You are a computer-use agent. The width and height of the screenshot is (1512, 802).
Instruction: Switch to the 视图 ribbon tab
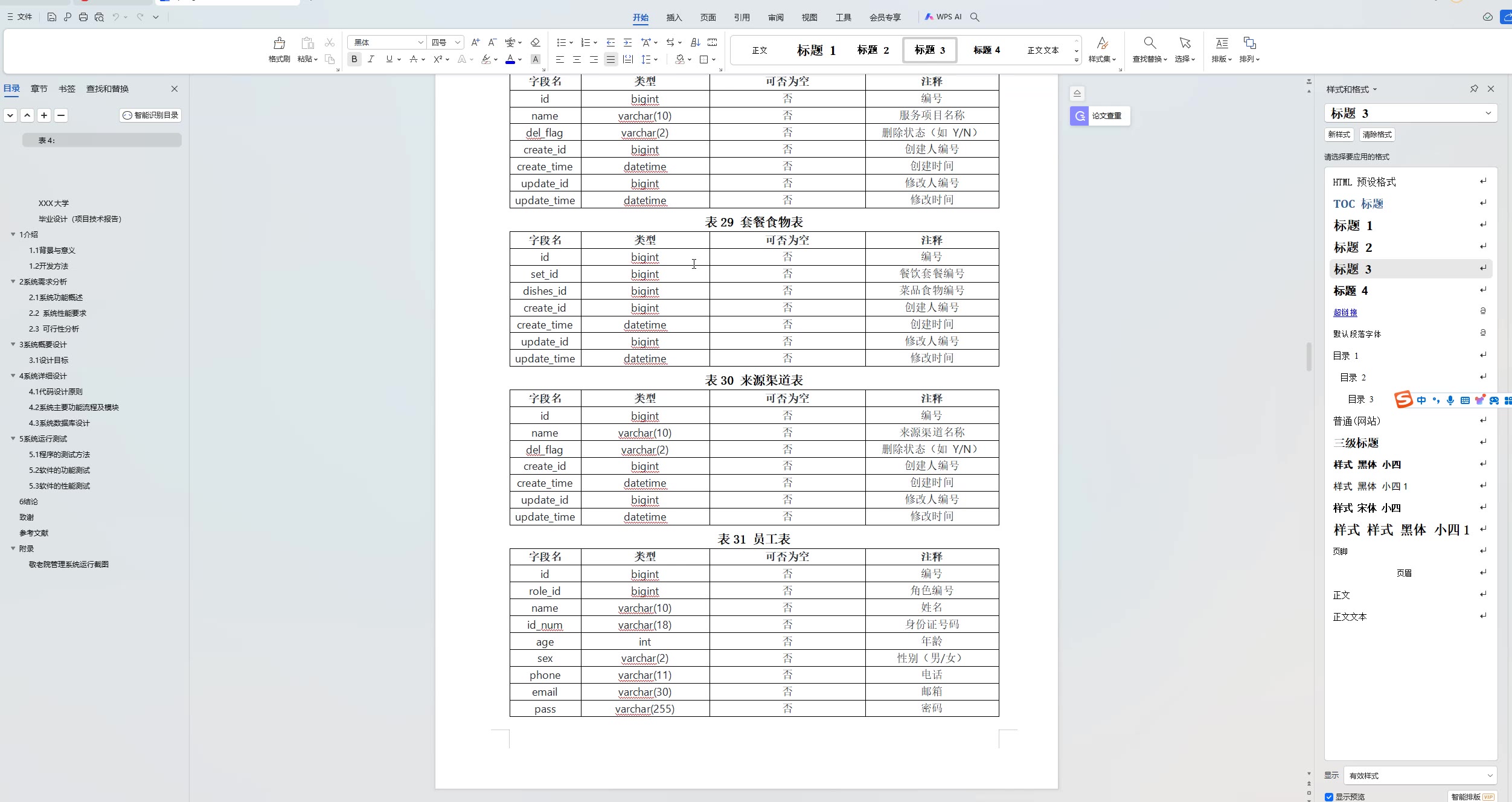[809, 18]
